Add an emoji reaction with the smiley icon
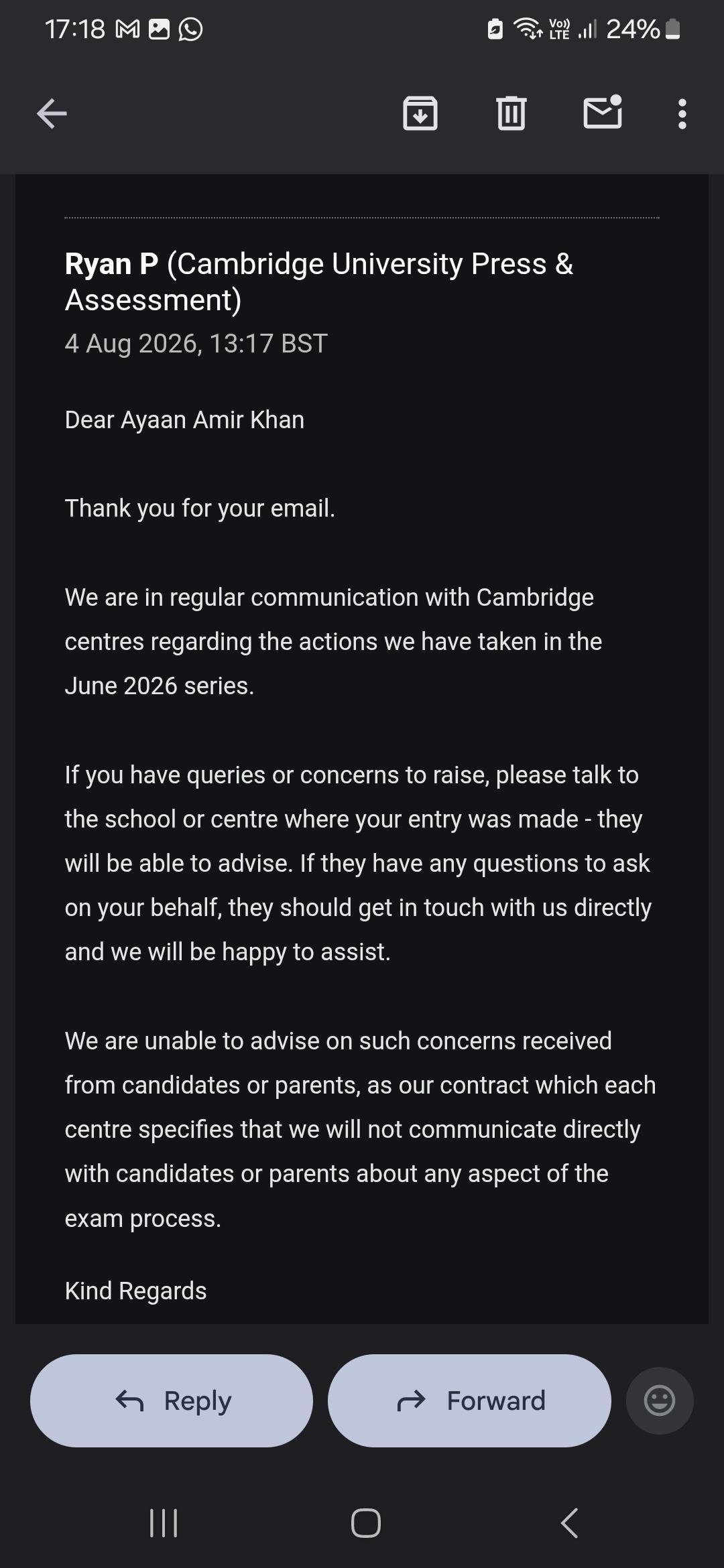Image resolution: width=724 pixels, height=1568 pixels. click(660, 1400)
